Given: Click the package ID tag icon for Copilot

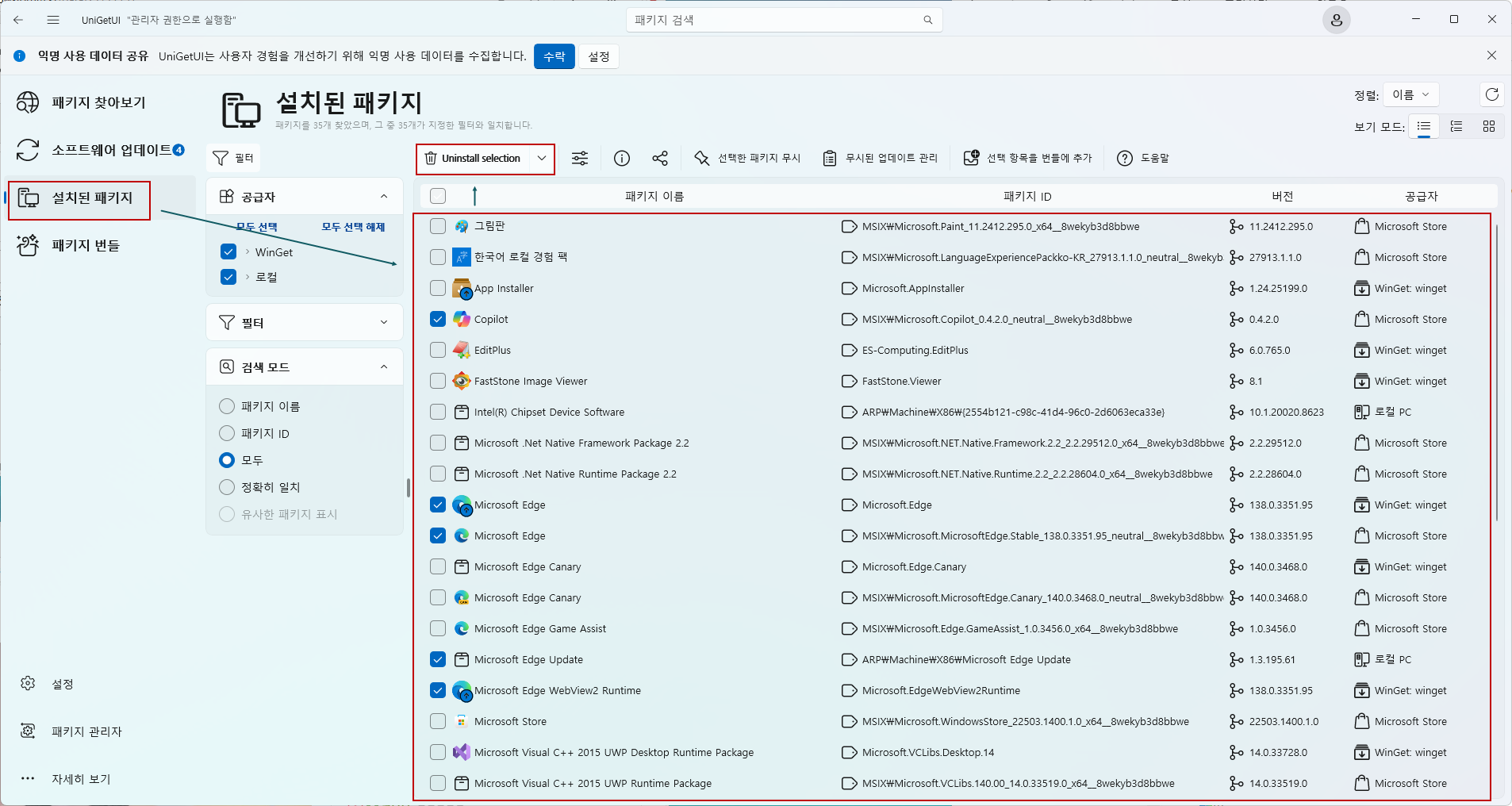Looking at the screenshot, I should [x=849, y=319].
